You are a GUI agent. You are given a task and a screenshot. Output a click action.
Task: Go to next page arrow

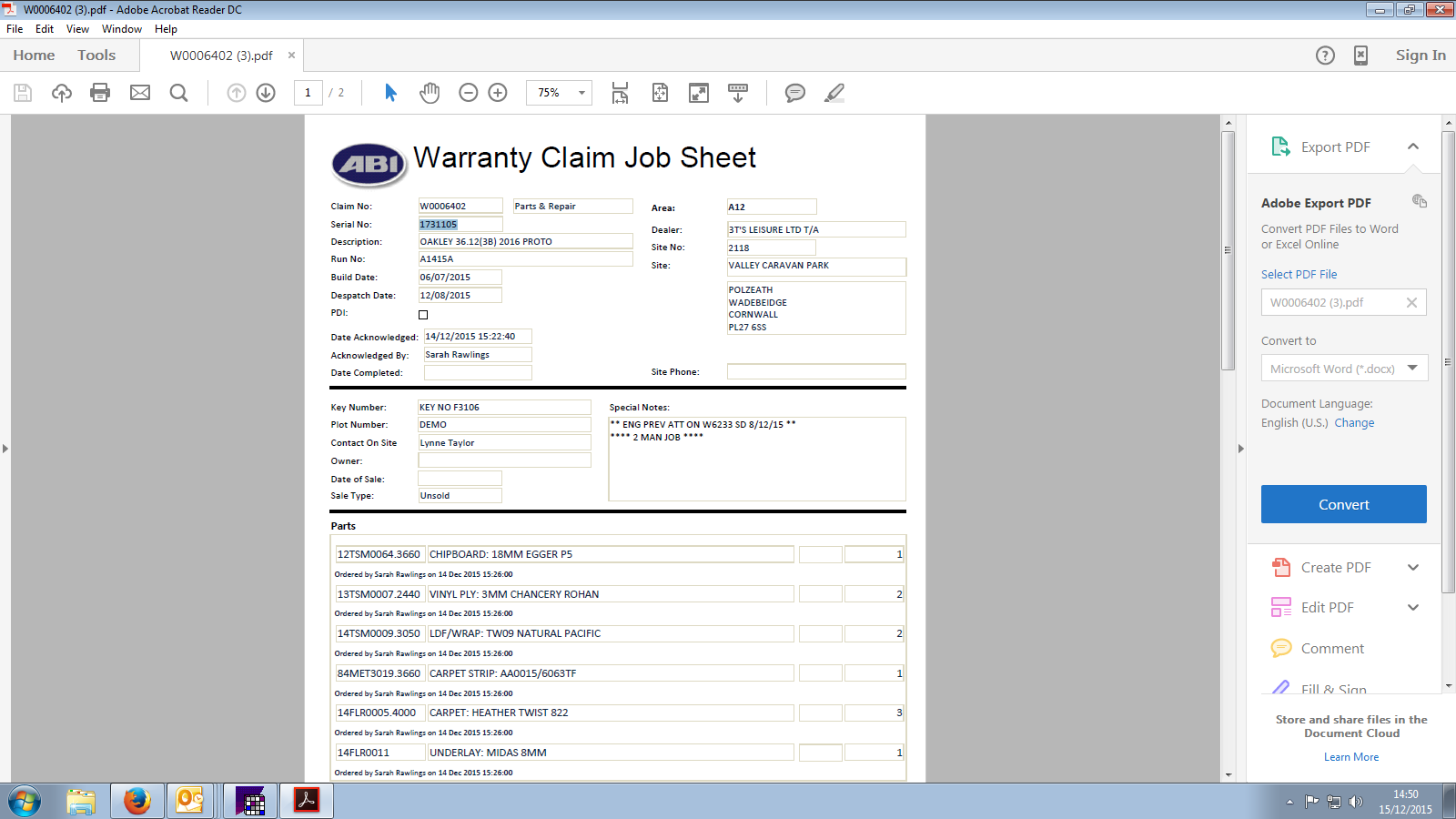tap(266, 93)
